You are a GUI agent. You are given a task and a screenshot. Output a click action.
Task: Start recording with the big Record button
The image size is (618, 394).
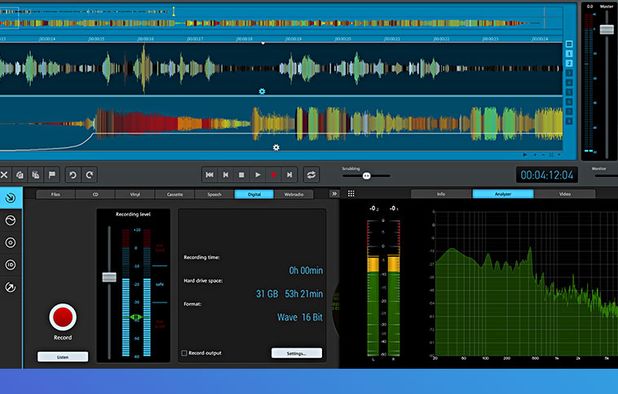click(x=63, y=317)
